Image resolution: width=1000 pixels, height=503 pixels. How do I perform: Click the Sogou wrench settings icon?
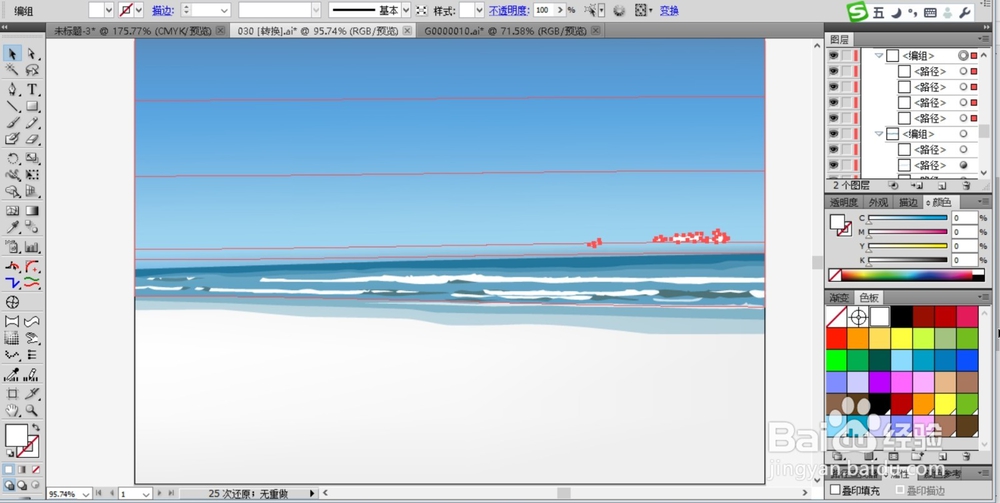tap(966, 11)
